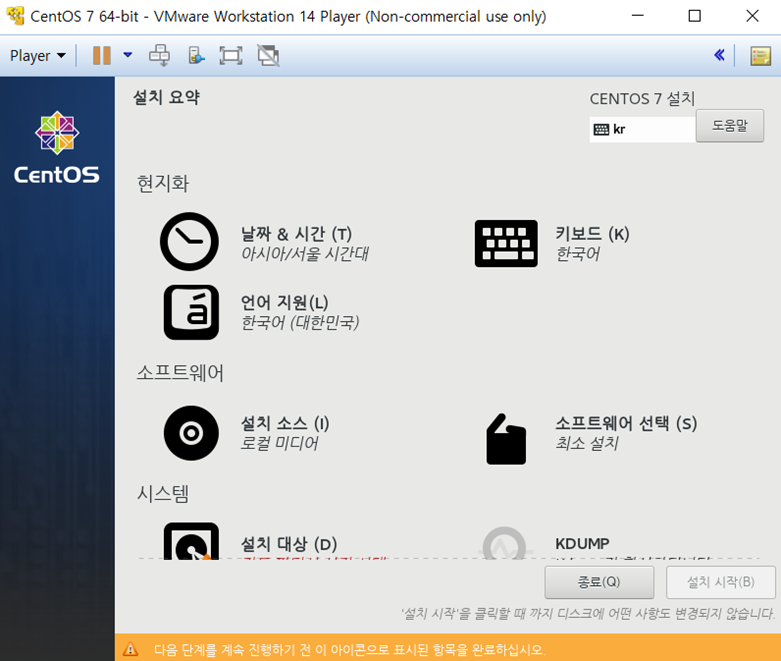Minimize the VMware Player window

pyautogui.click(x=638, y=16)
